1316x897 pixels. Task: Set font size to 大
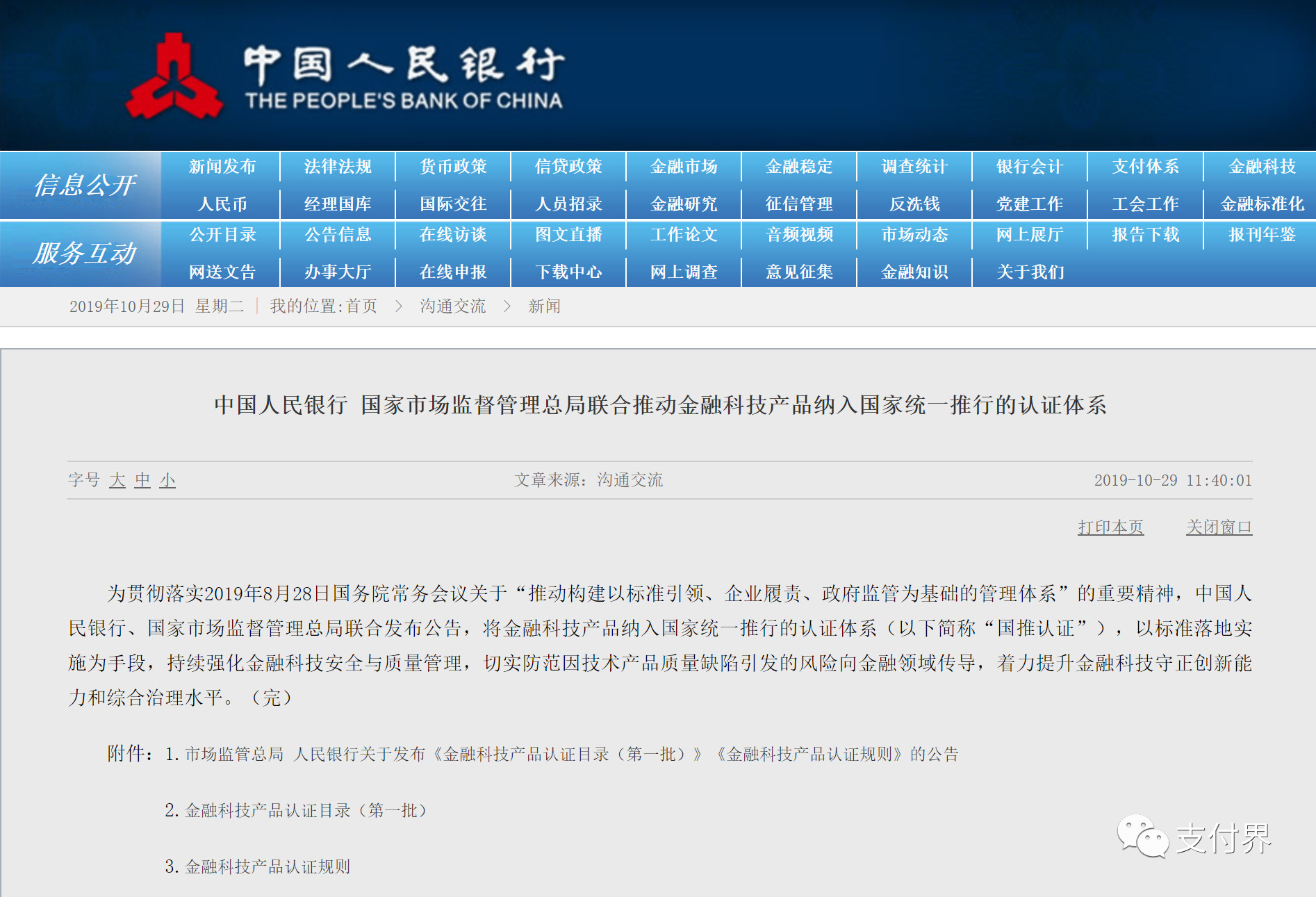click(117, 480)
